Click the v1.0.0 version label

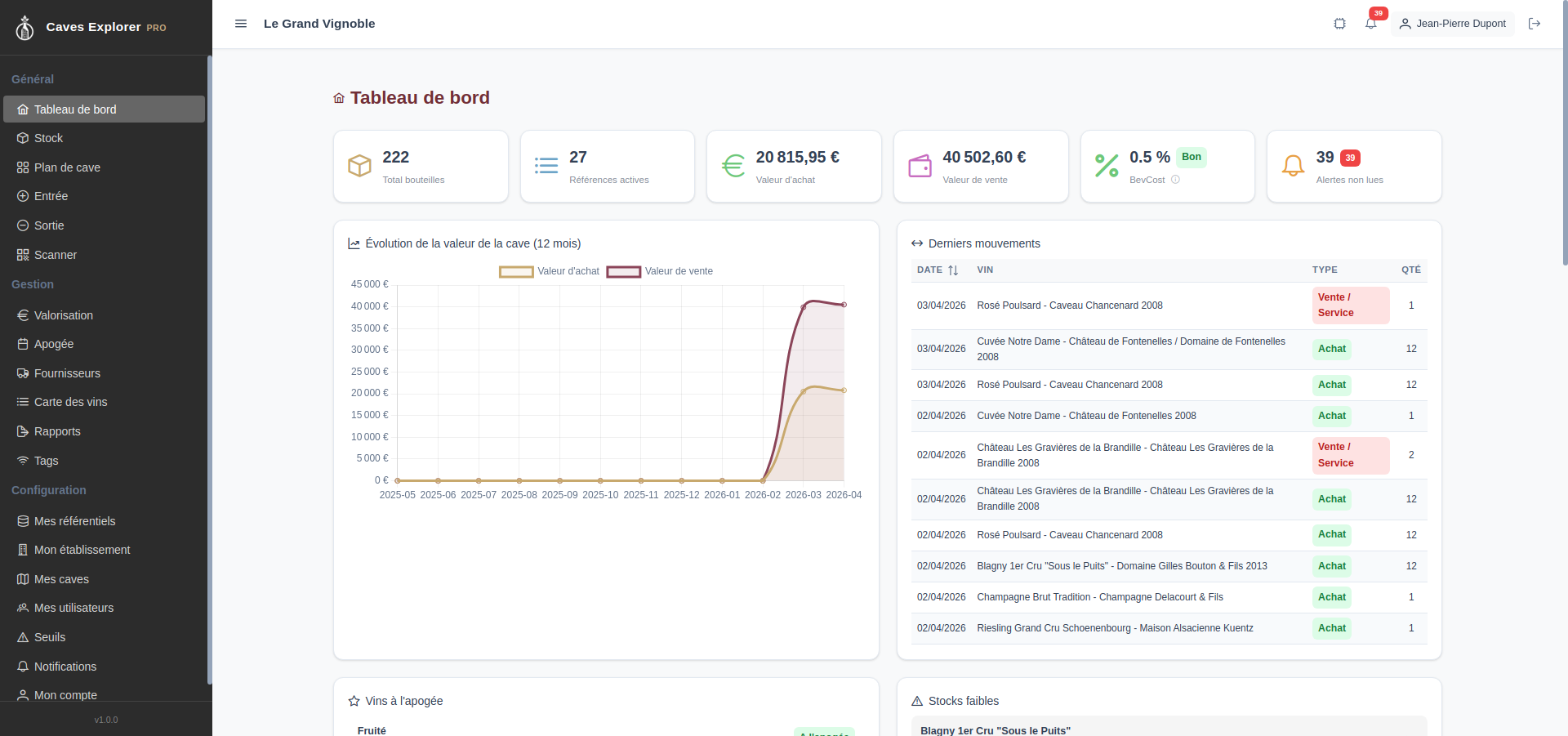(106, 720)
